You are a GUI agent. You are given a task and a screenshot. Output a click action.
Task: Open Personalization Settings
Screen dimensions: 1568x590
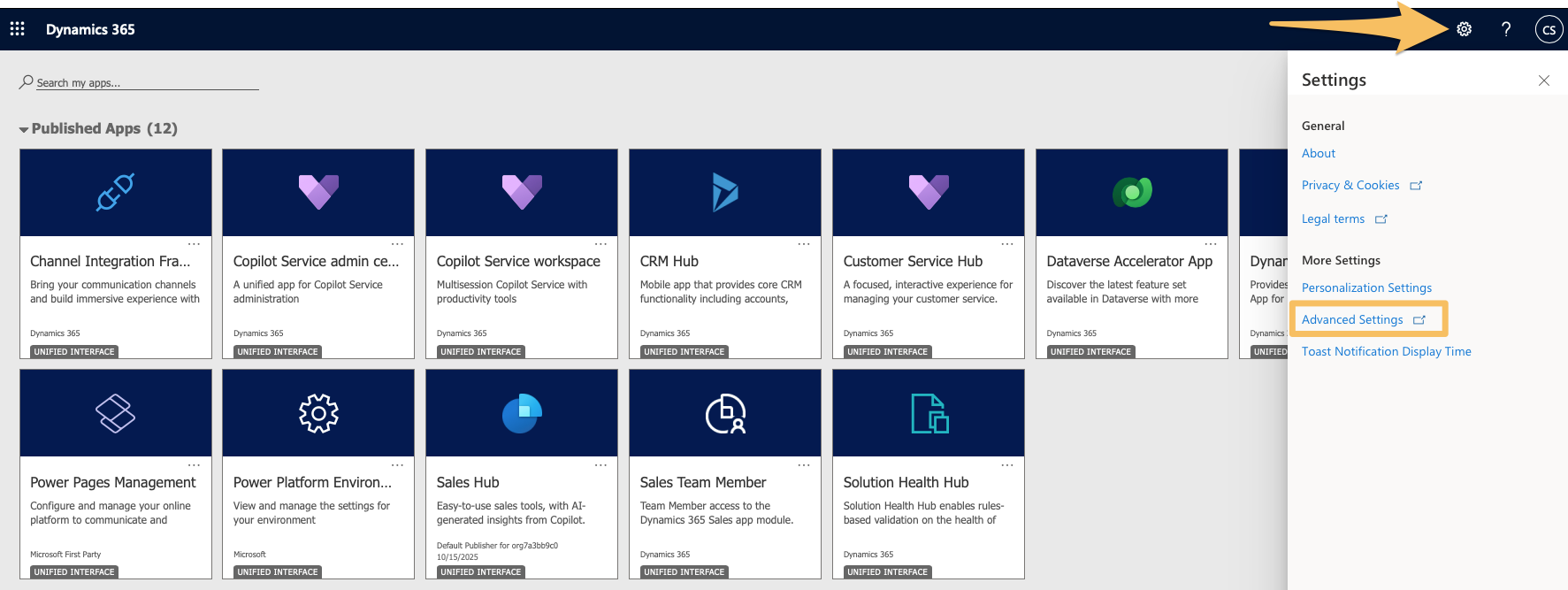click(x=1366, y=287)
